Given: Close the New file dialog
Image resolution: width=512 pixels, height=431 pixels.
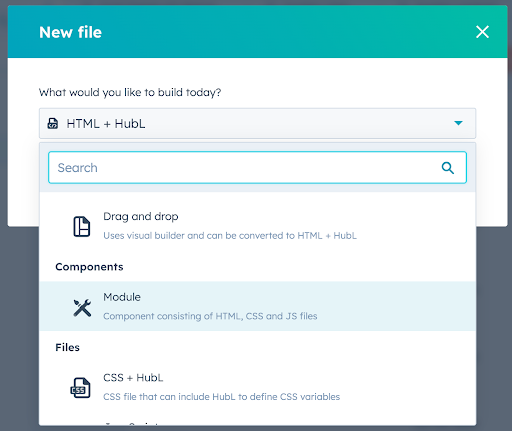Looking at the screenshot, I should (482, 32).
